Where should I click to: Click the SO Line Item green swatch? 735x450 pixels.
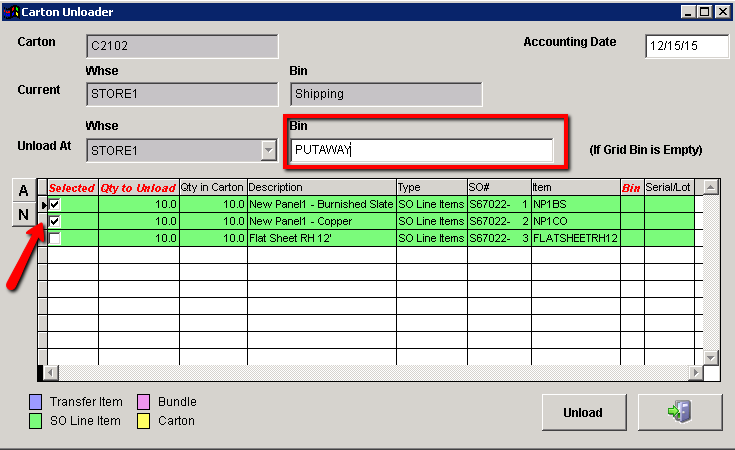pos(36,421)
